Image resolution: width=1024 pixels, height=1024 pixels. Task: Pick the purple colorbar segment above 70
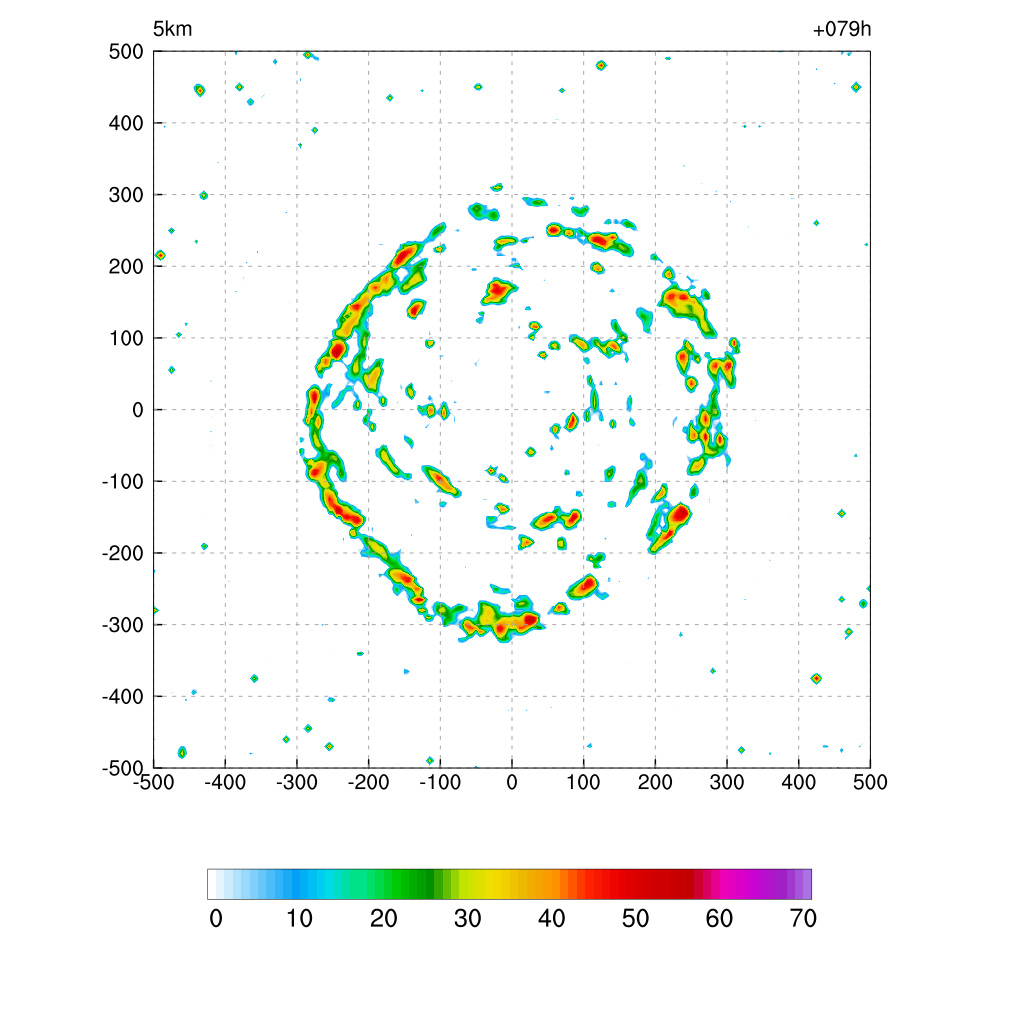click(807, 884)
